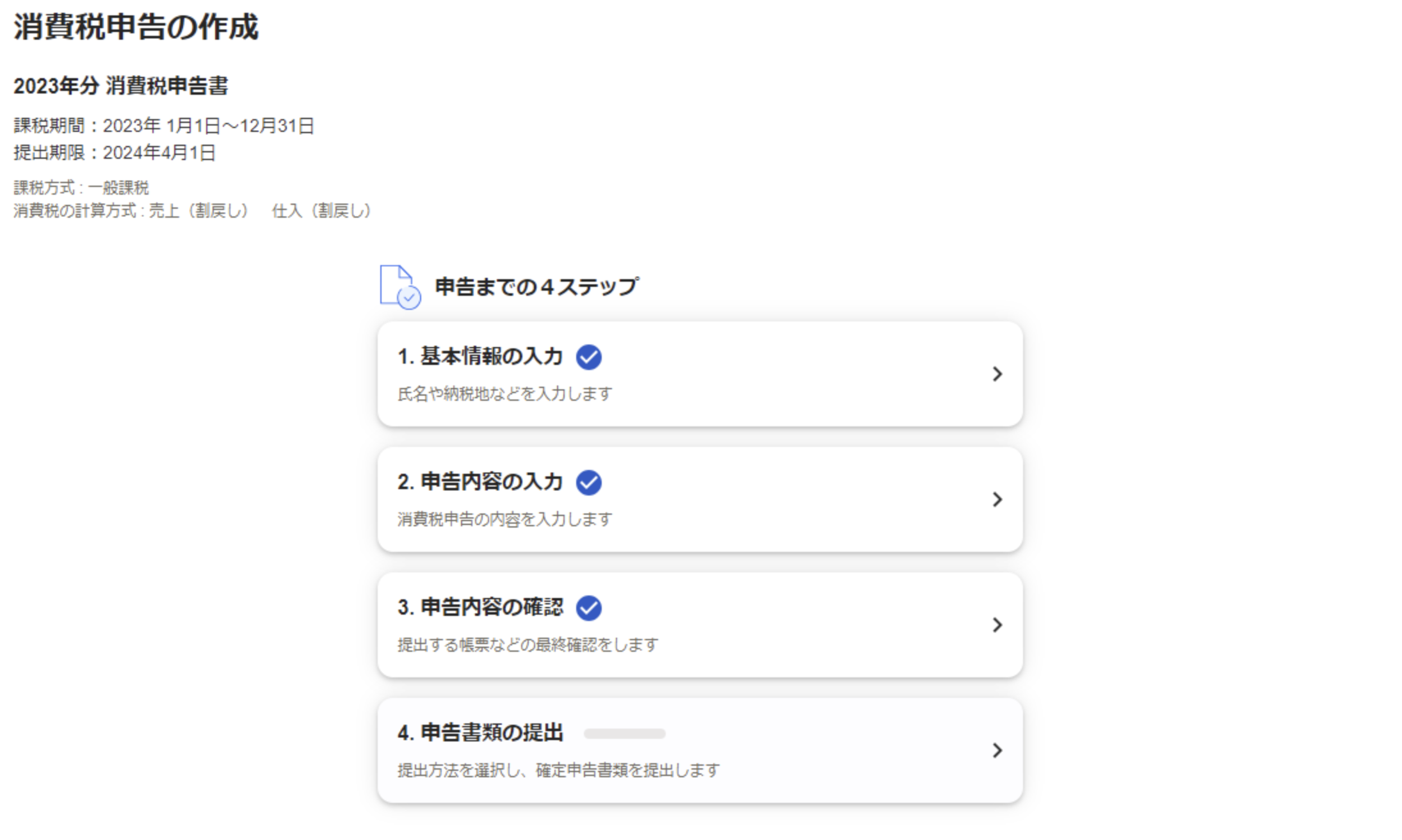Open step 1 基本情報の入力 card
Screen dimensions: 1402x840
pyautogui.click(x=700, y=374)
